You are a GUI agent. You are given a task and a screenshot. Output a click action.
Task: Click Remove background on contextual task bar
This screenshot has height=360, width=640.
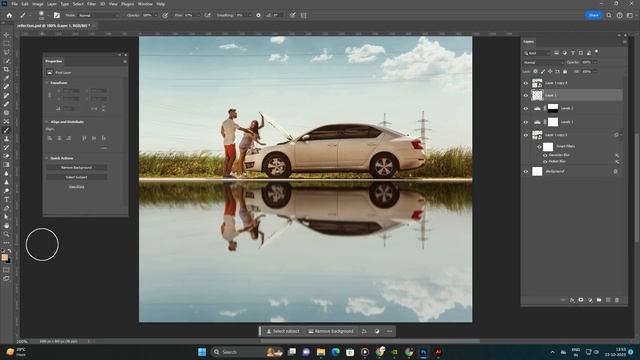[331, 331]
